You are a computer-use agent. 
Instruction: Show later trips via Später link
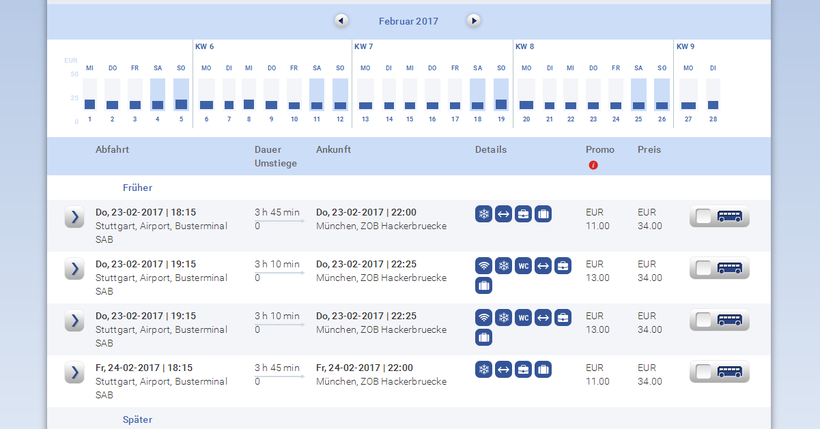click(x=137, y=420)
